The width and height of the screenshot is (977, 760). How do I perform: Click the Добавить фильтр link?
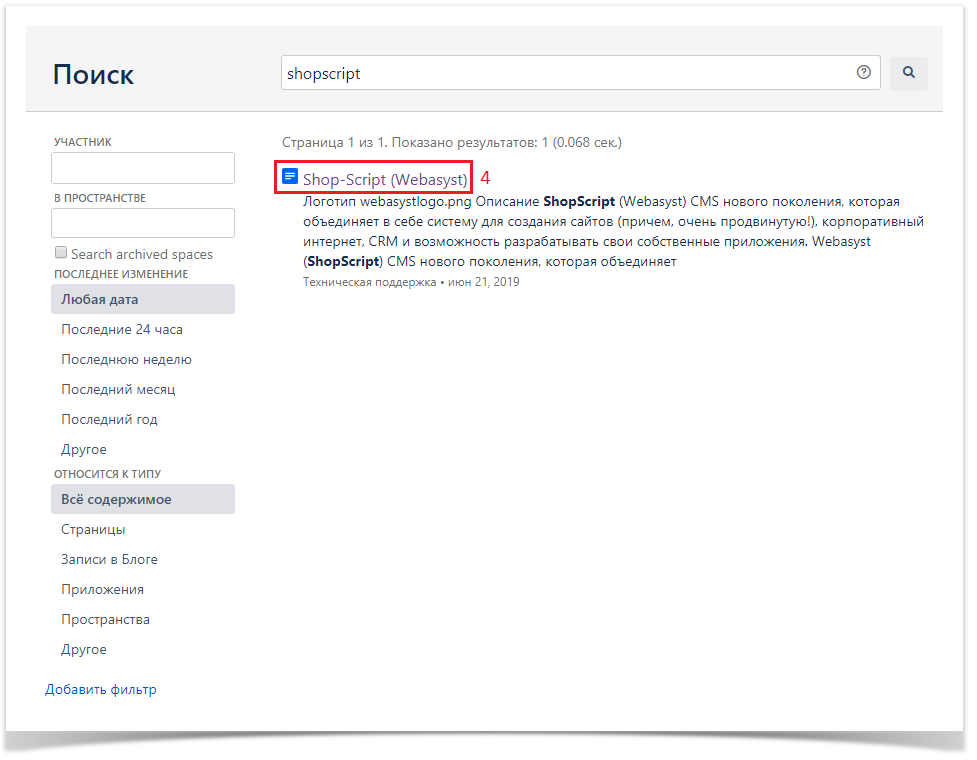tap(101, 689)
